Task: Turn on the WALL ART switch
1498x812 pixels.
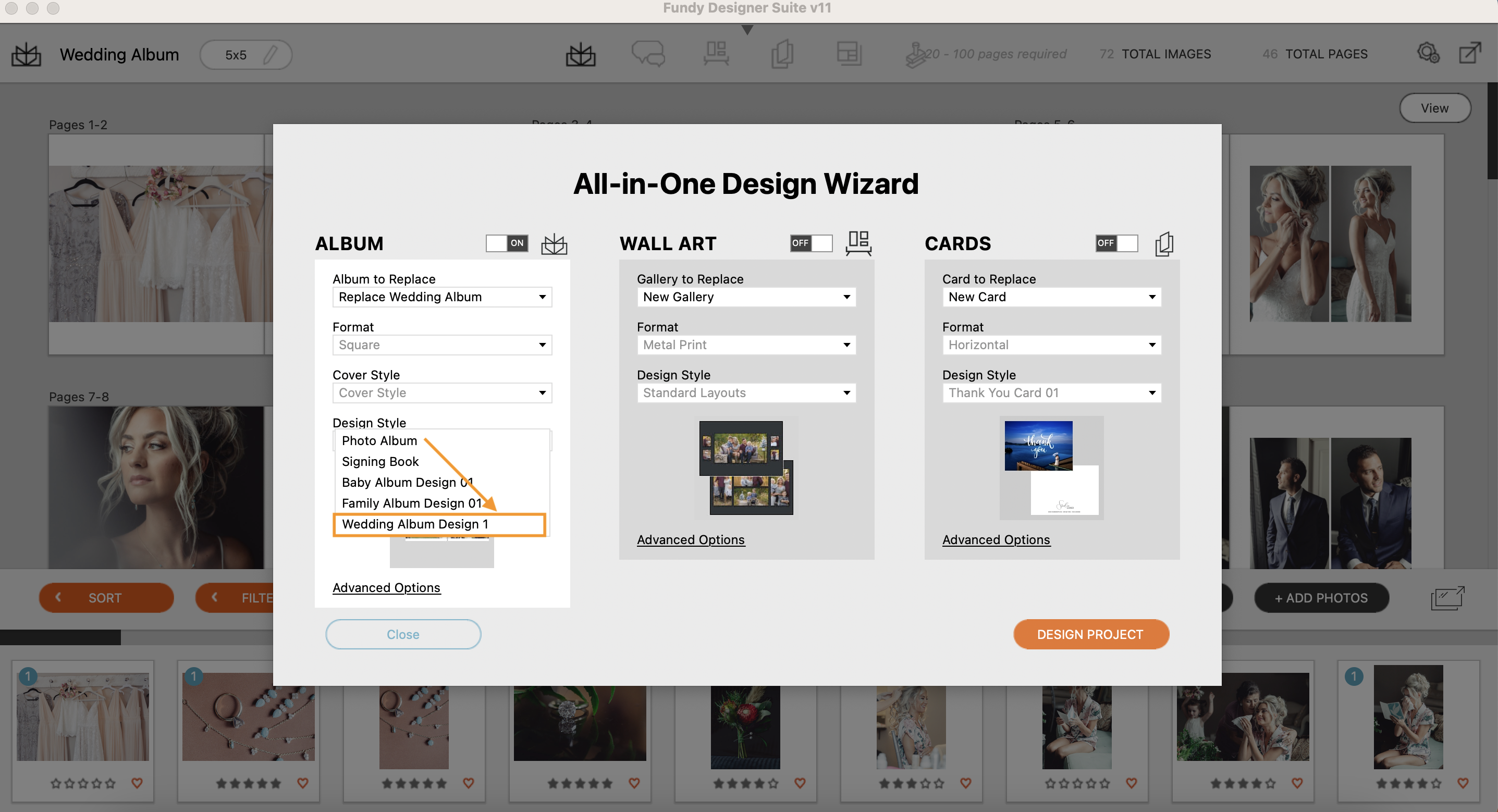Action: tap(811, 243)
